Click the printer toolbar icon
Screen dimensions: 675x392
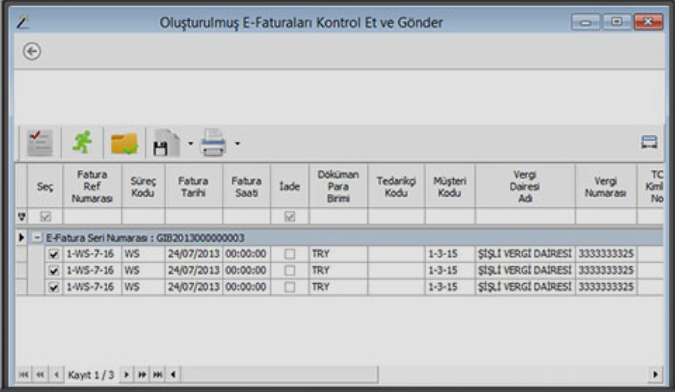tap(213, 142)
